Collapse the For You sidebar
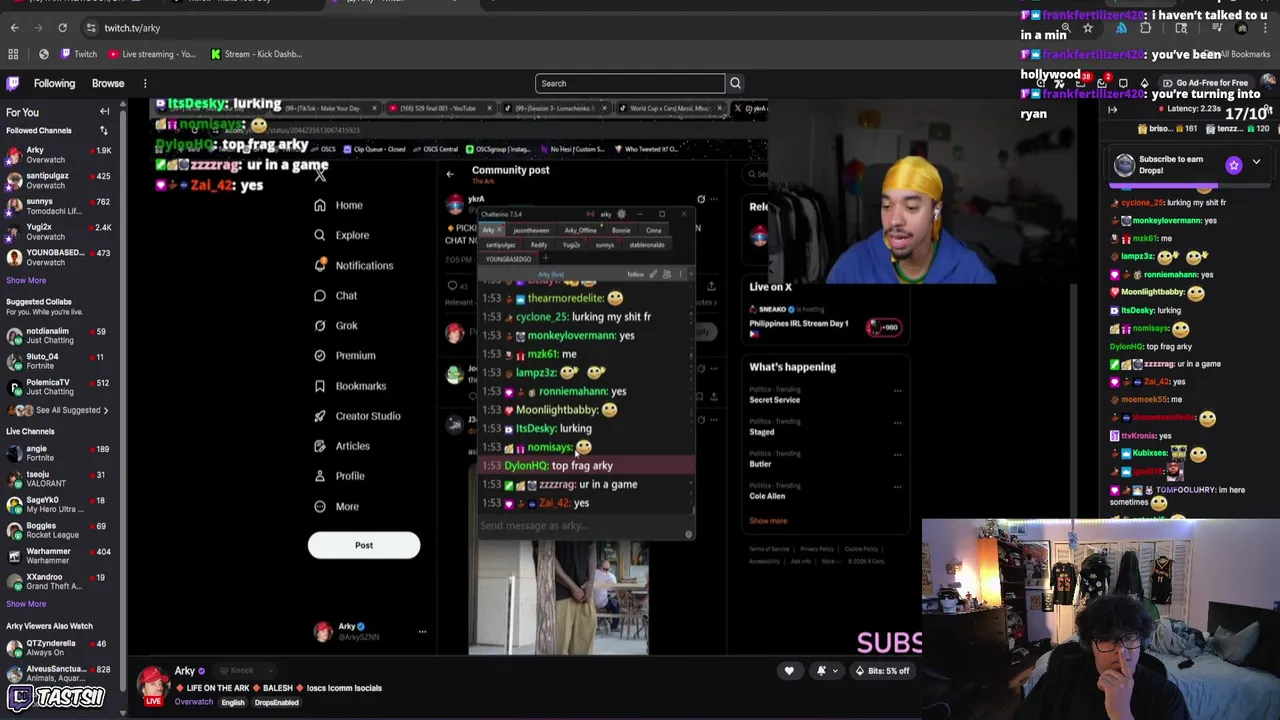The height and width of the screenshot is (720, 1280). (x=104, y=112)
